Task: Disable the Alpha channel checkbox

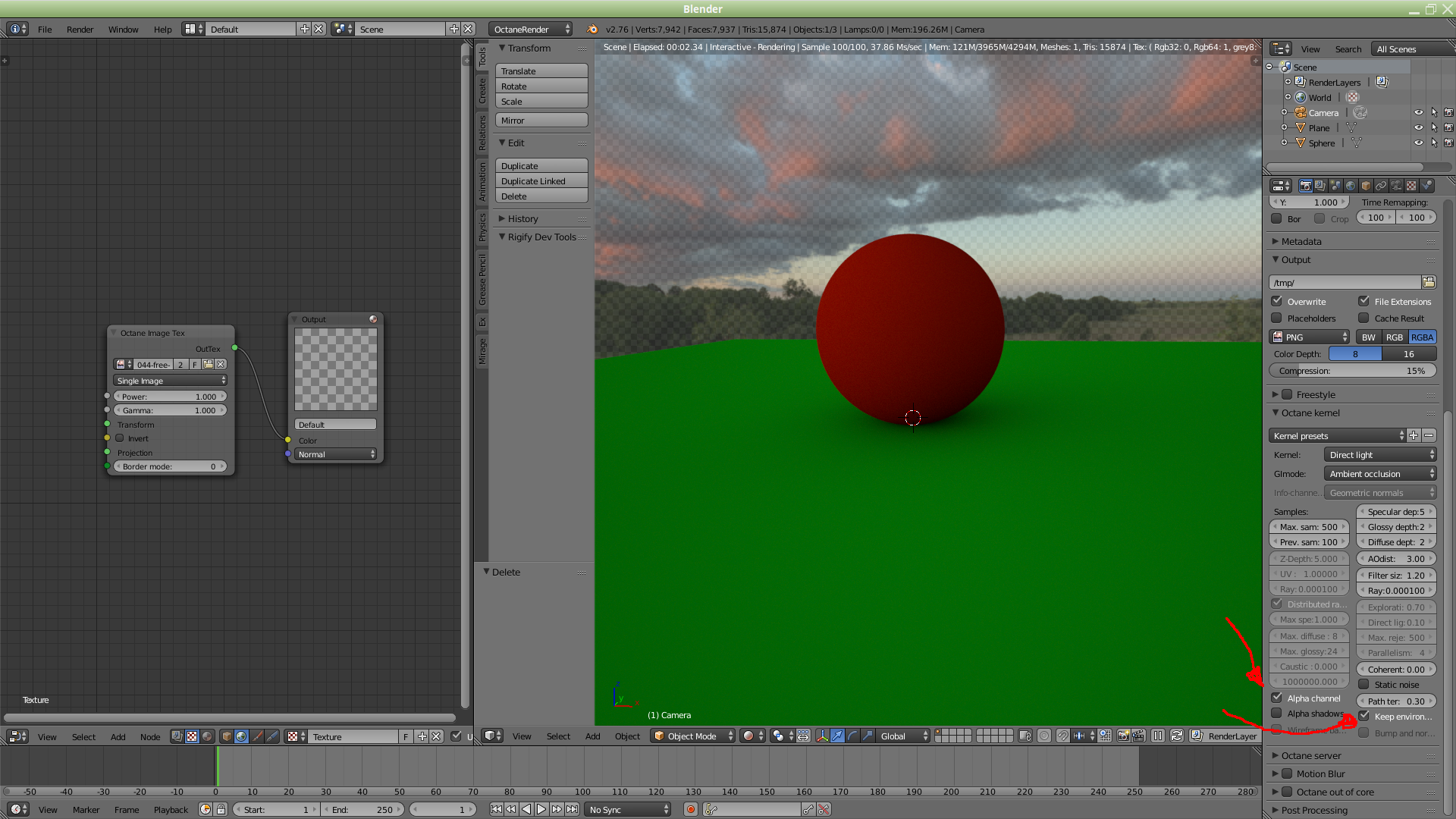Action: click(x=1277, y=698)
